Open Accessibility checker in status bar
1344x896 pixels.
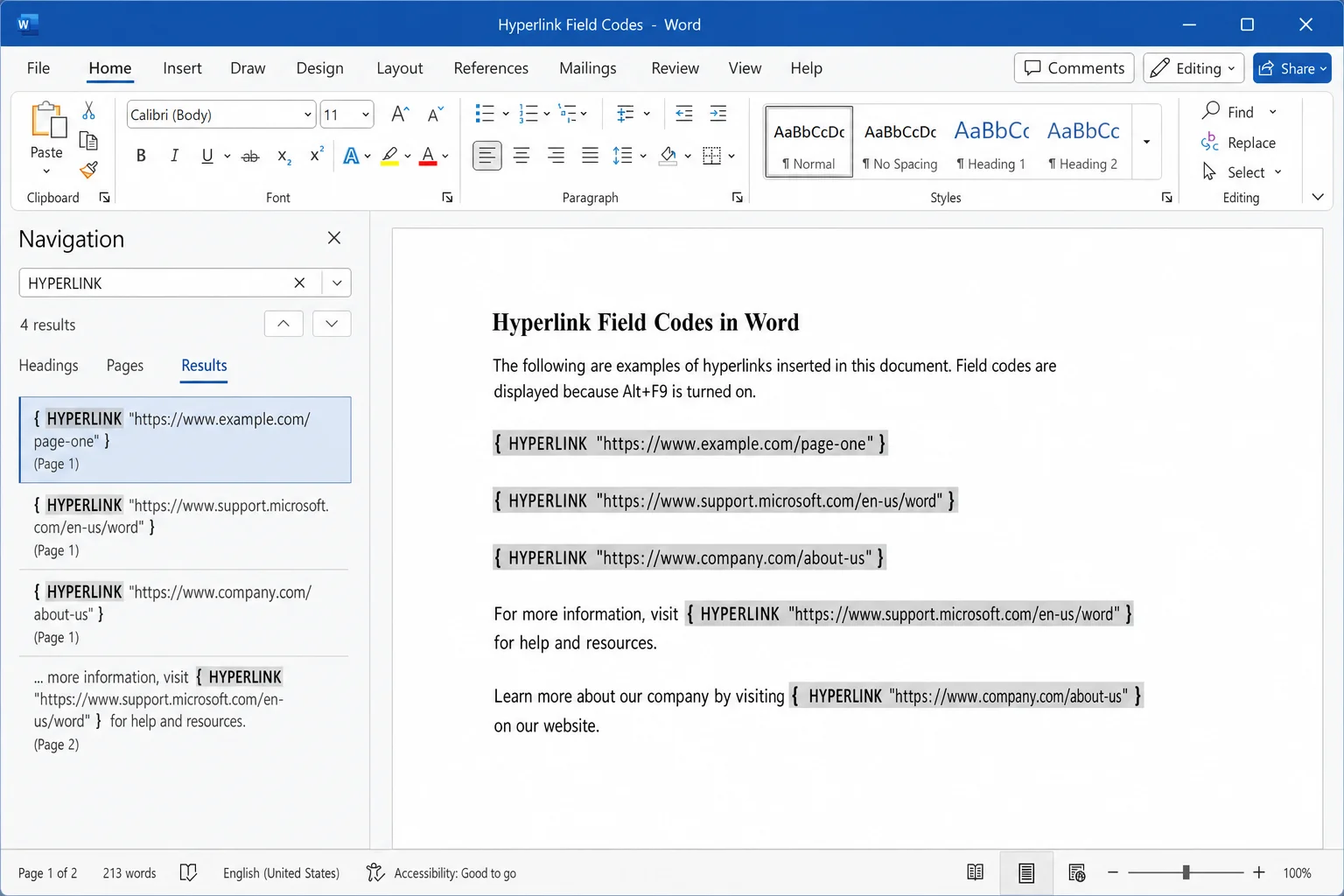[441, 872]
